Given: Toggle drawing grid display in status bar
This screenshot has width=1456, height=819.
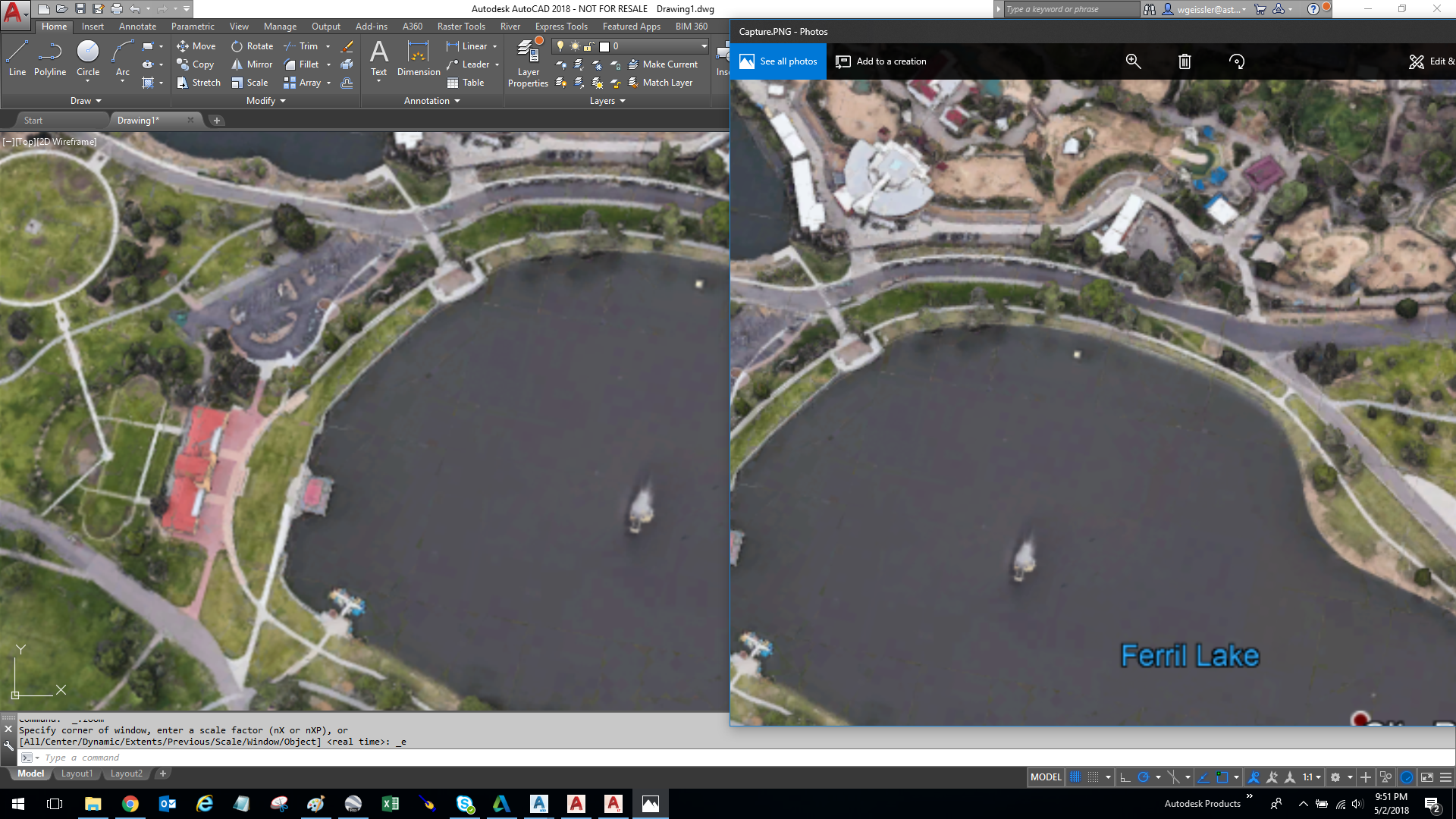Looking at the screenshot, I should 1075,777.
